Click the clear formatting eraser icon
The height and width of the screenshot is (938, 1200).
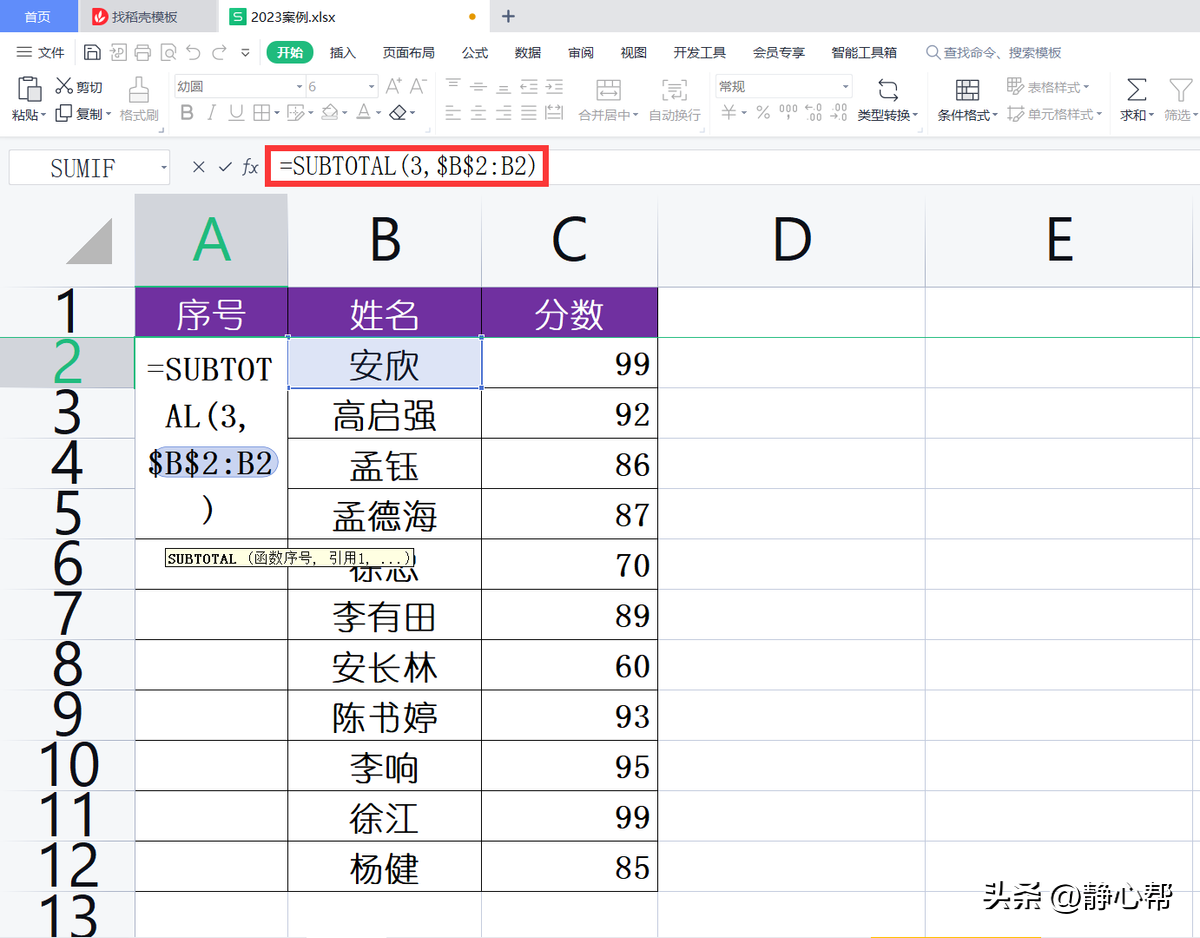pos(397,113)
